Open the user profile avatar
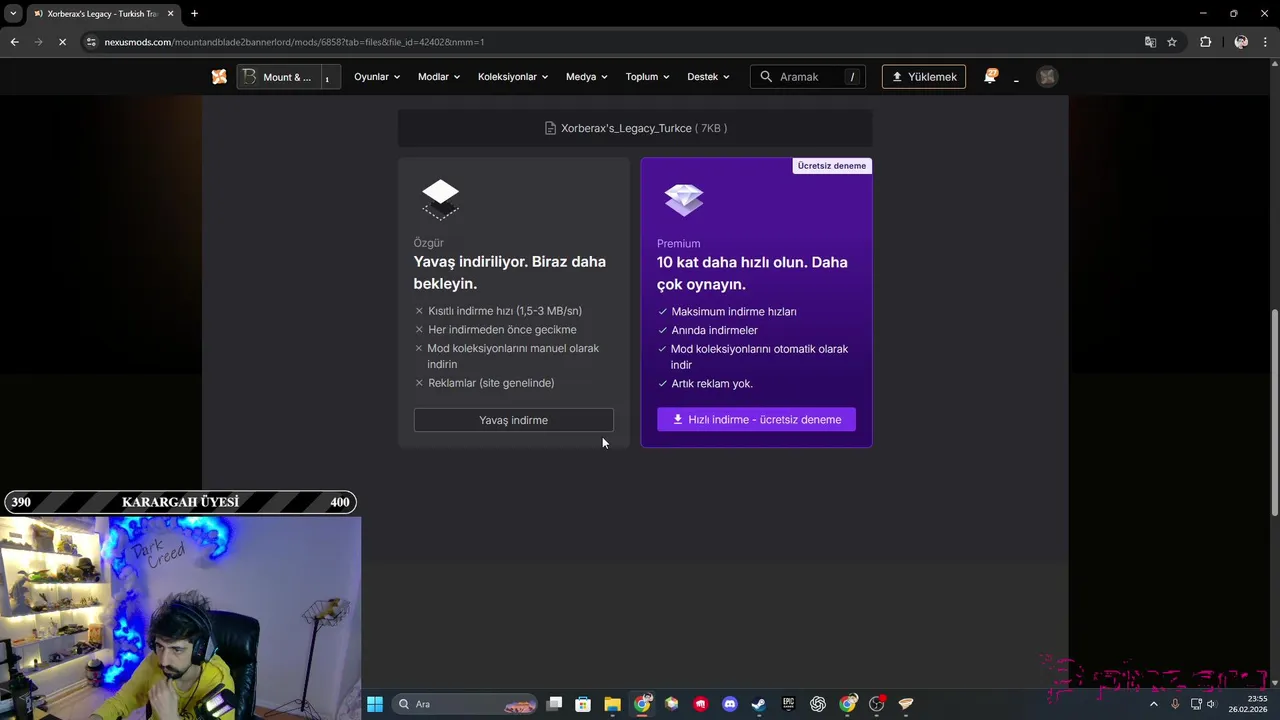Image resolution: width=1280 pixels, height=720 pixels. pyautogui.click(x=1047, y=77)
